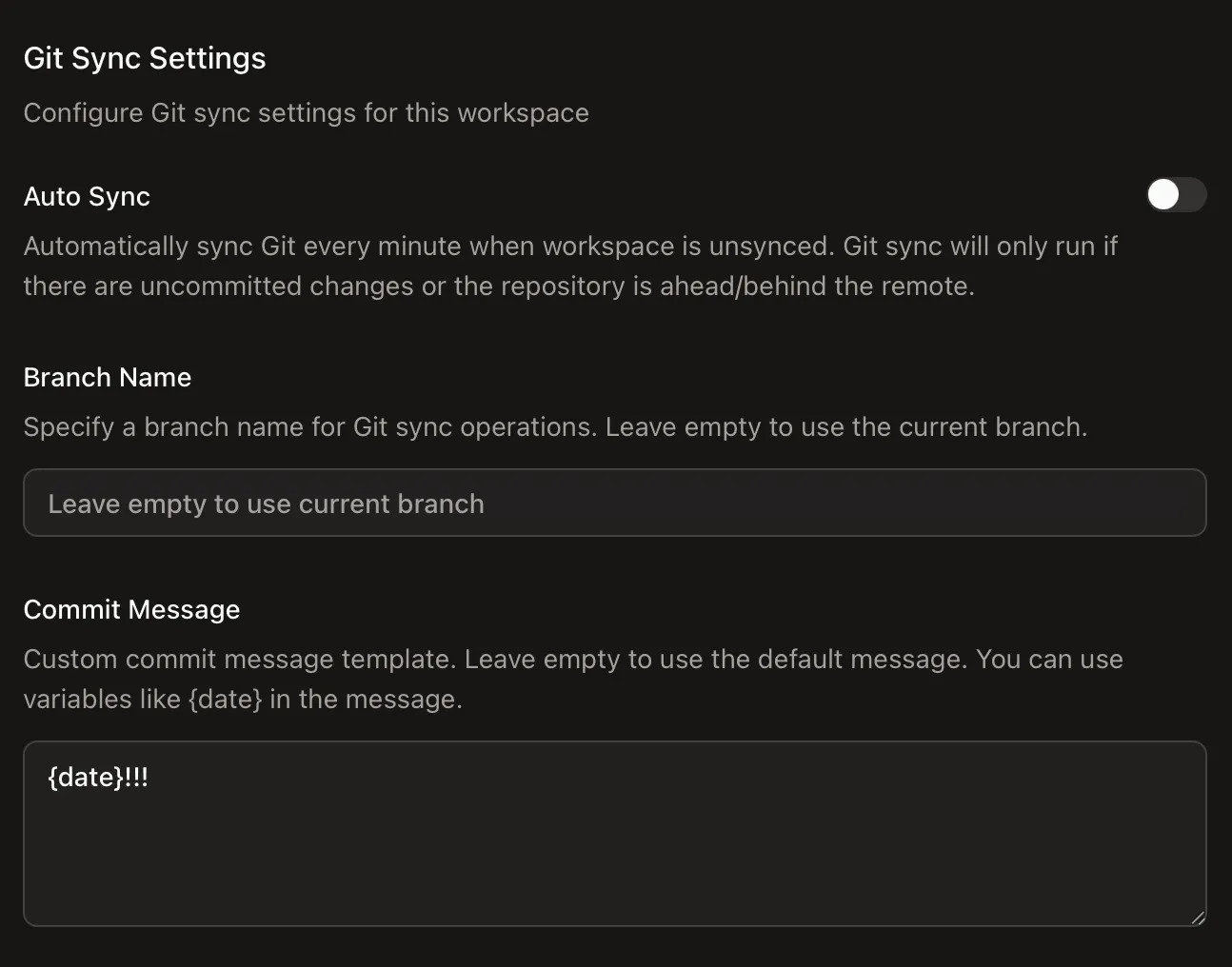
Task: Click the "{date}!!!" text in the commit box
Action: click(98, 778)
